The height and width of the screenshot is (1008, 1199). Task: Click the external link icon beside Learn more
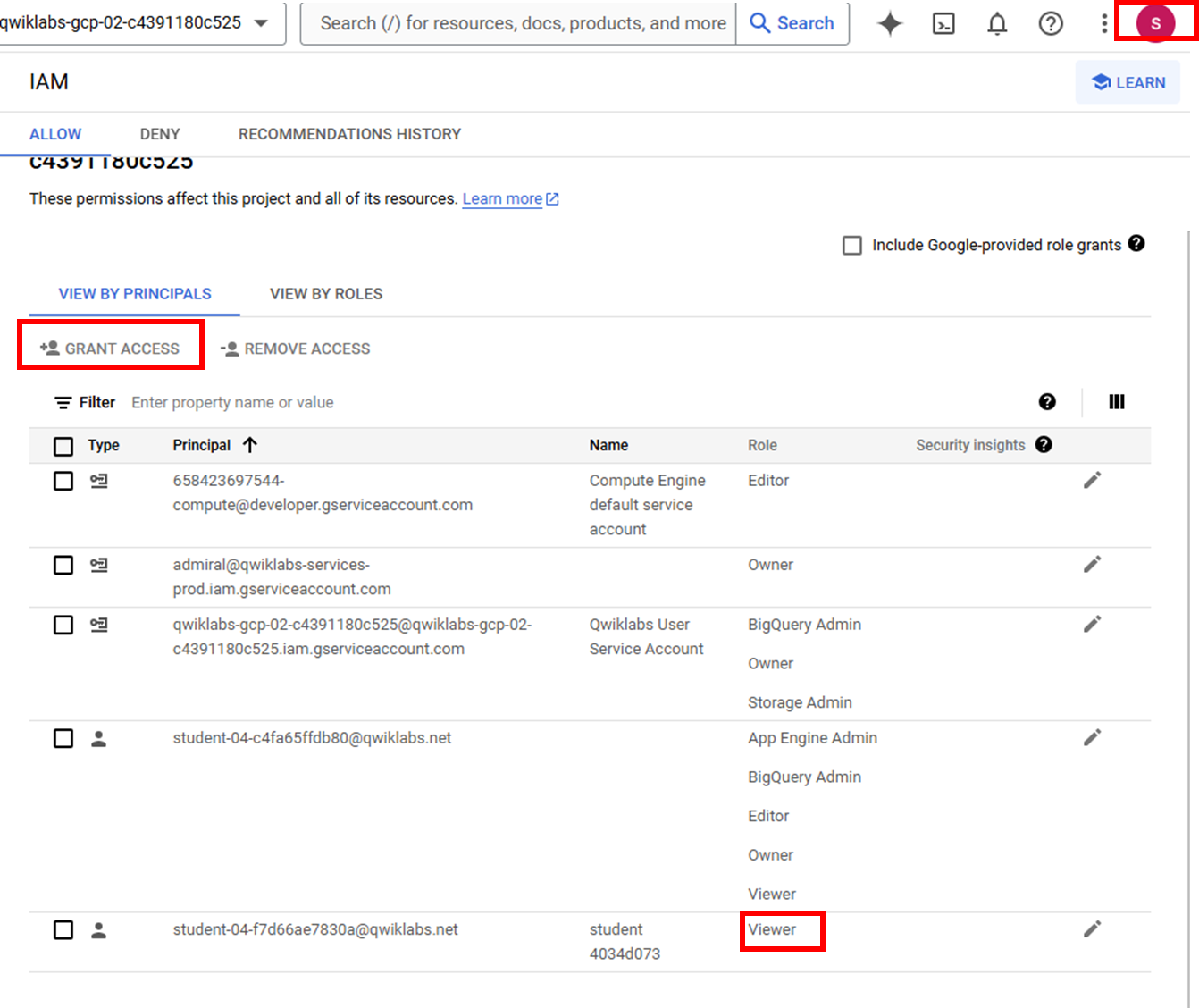(x=552, y=199)
